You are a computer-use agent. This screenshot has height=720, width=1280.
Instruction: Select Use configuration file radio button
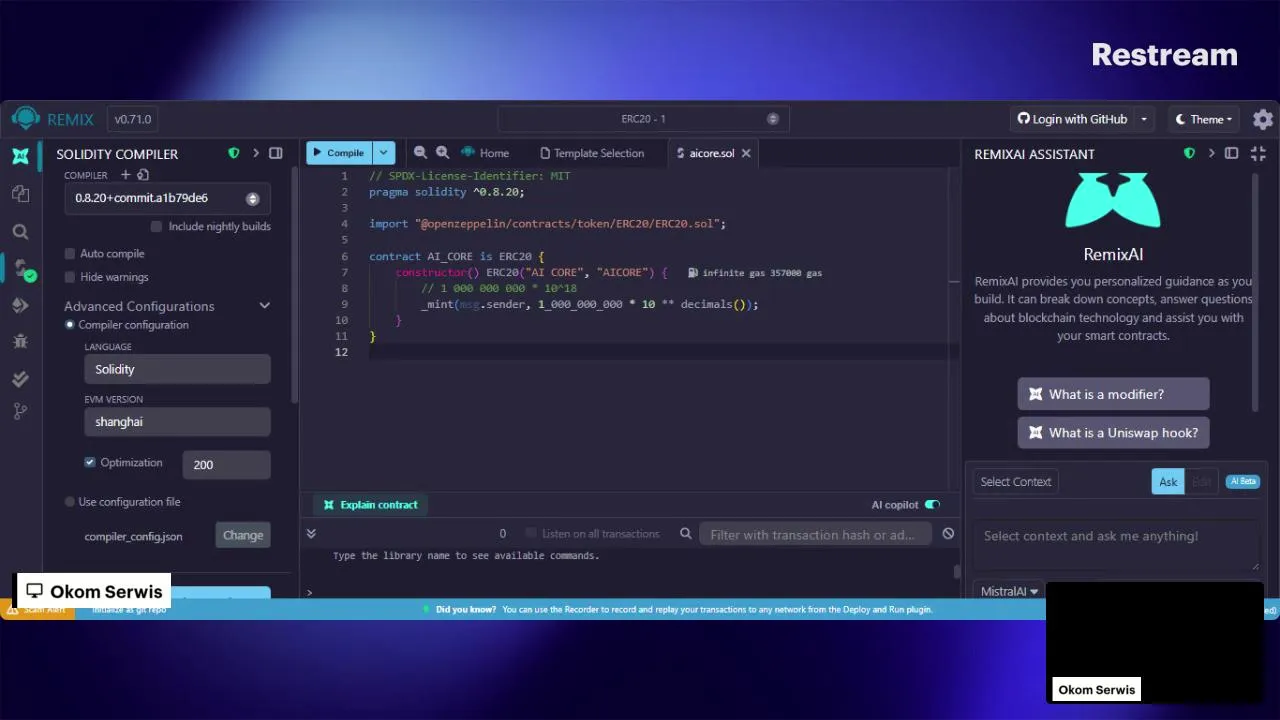[70, 502]
